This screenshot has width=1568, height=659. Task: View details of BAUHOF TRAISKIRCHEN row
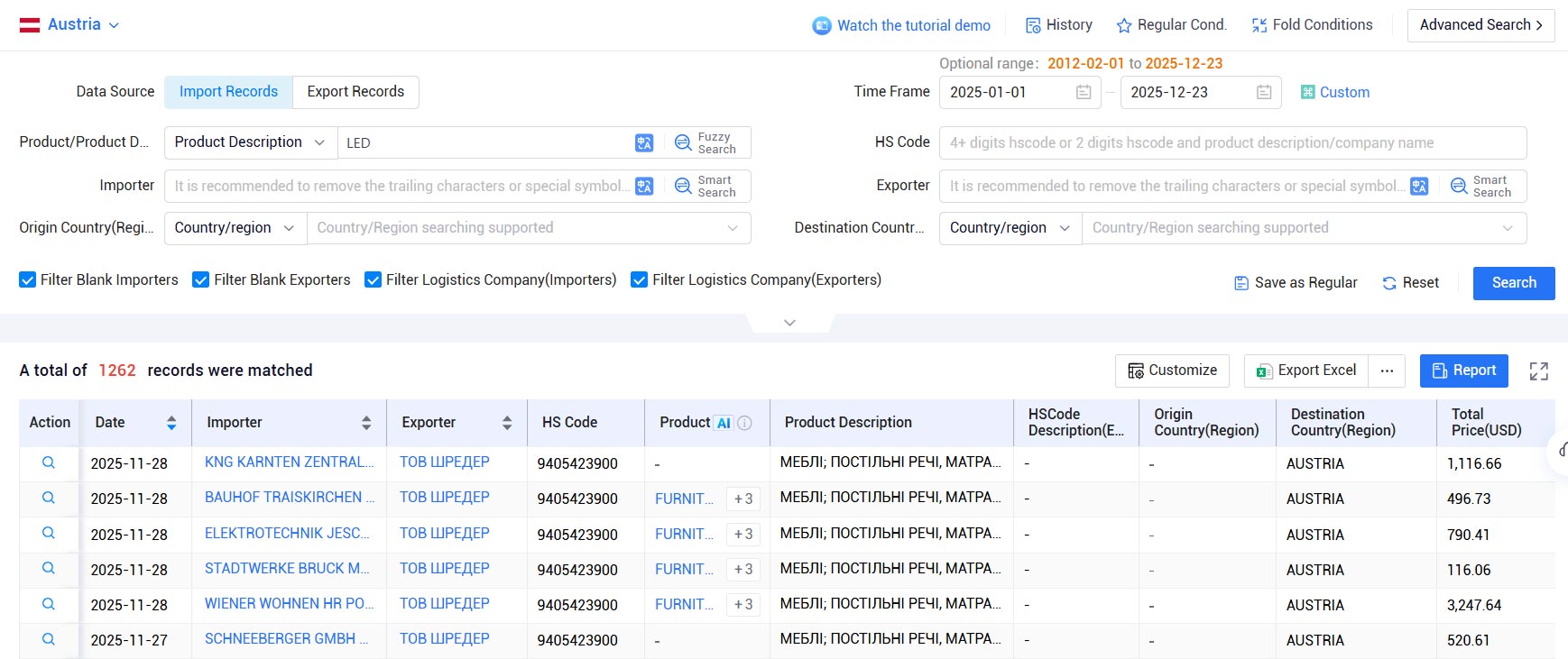click(49, 498)
